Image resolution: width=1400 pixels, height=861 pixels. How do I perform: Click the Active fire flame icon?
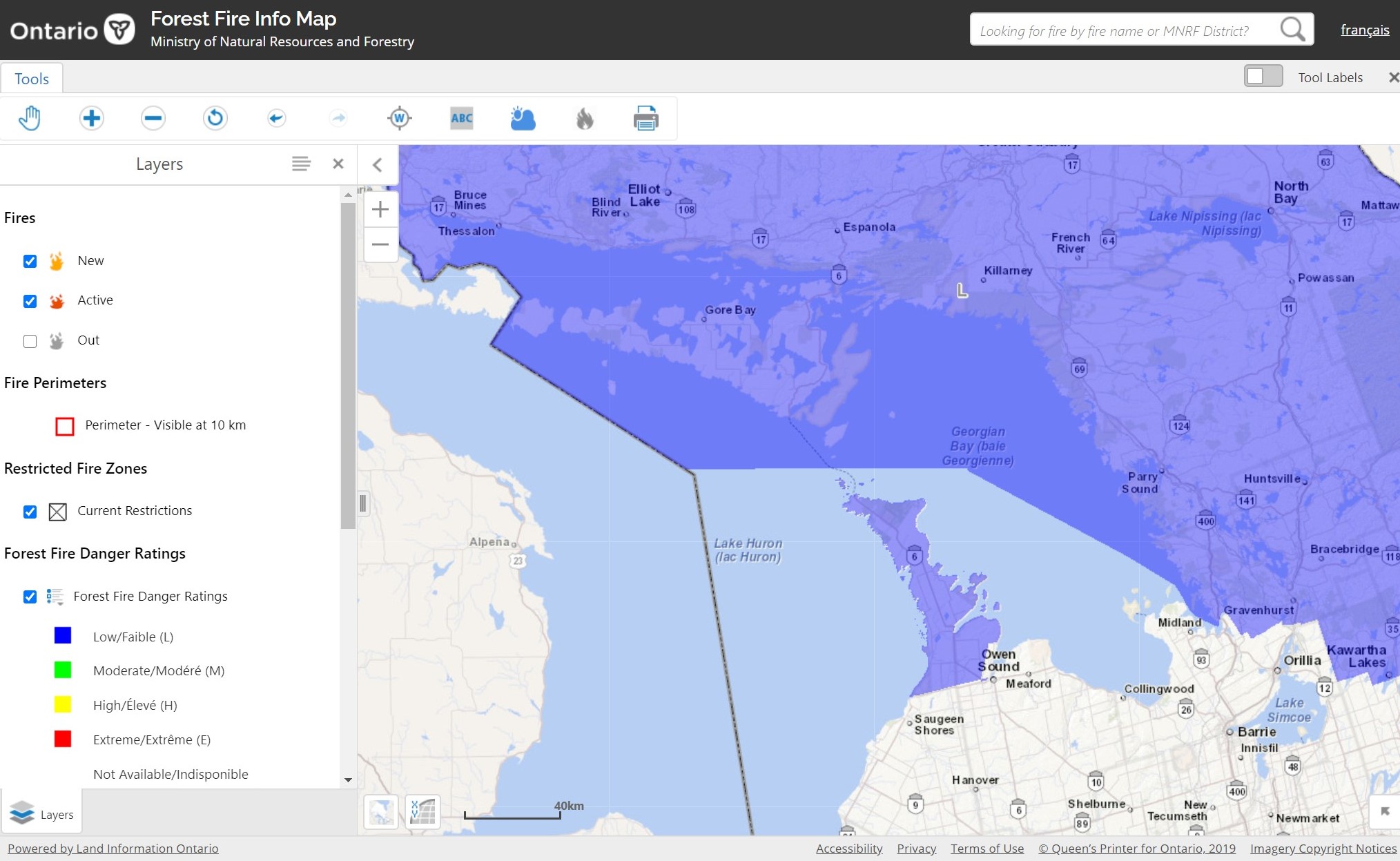[57, 301]
